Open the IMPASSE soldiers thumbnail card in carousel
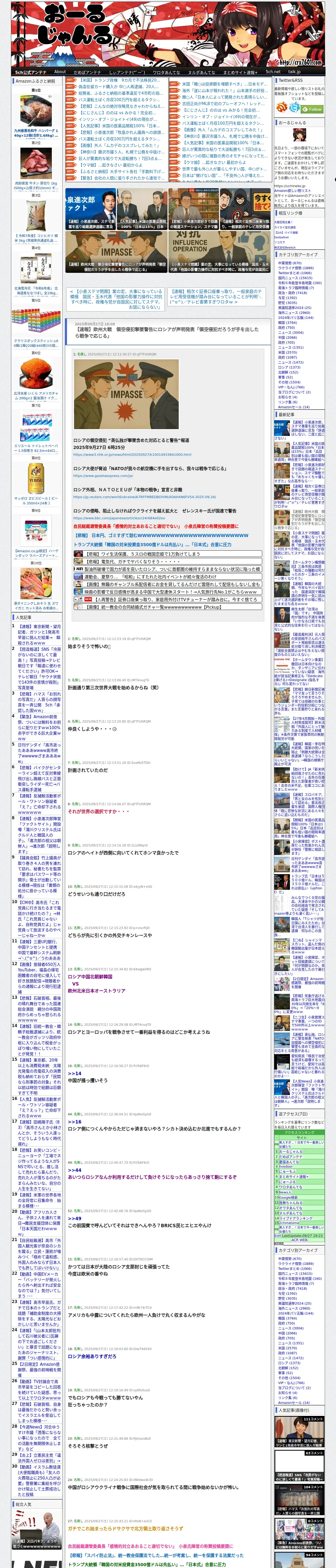 [116, 251]
